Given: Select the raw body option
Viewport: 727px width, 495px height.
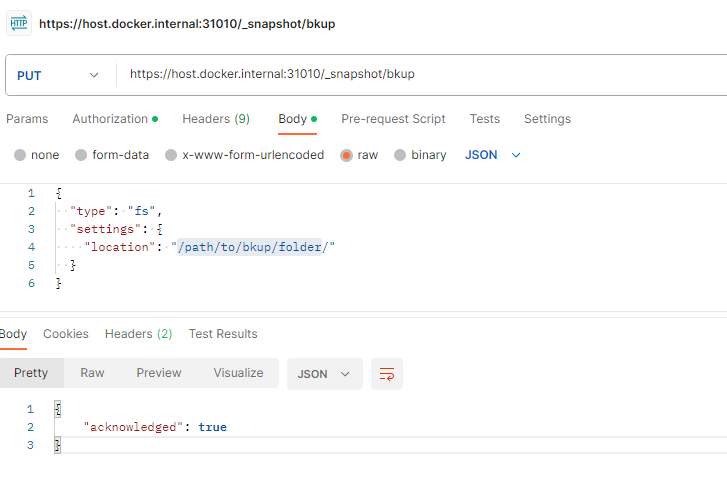Looking at the screenshot, I should pyautogui.click(x=361, y=155).
